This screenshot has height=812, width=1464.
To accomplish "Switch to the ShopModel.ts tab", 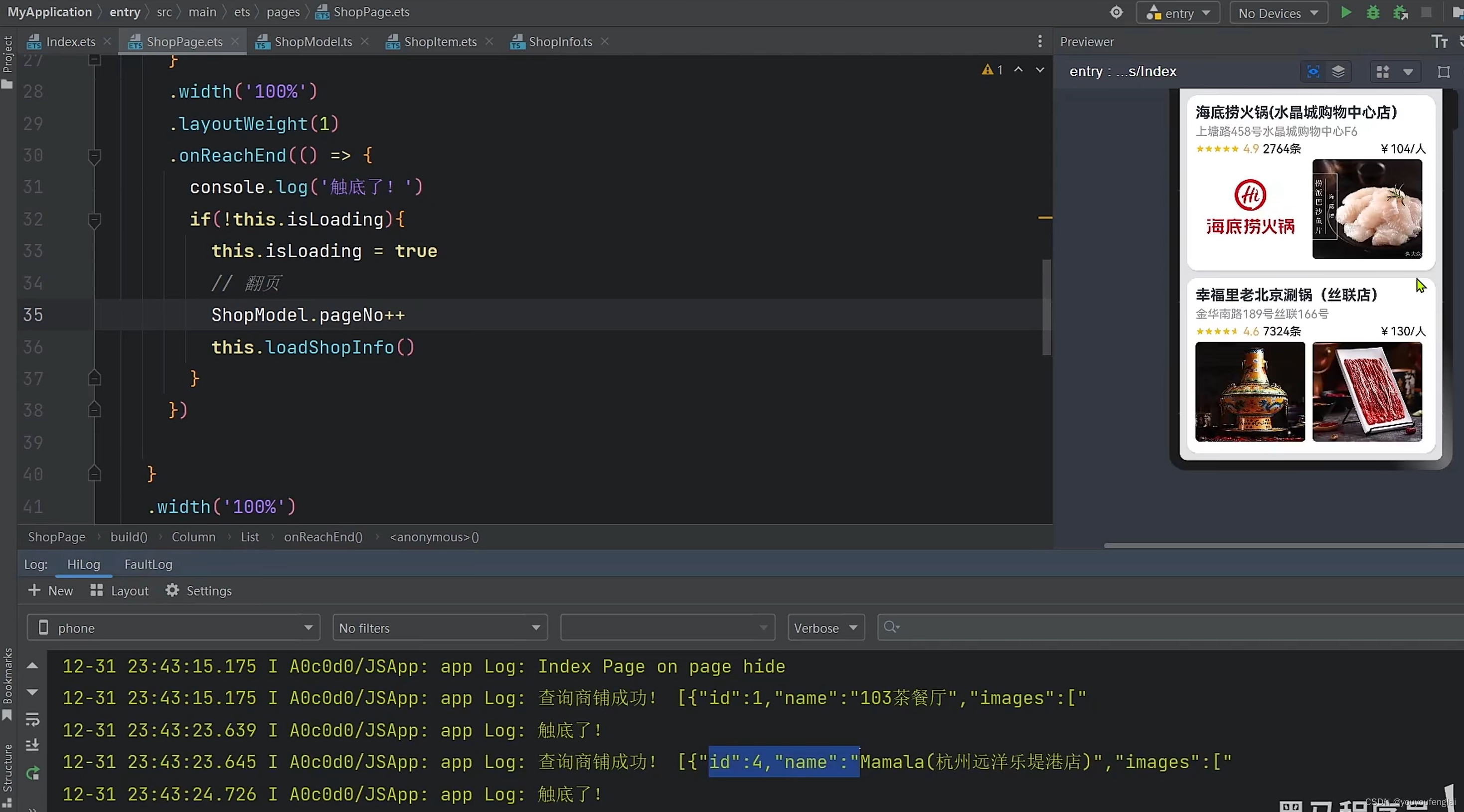I will pyautogui.click(x=313, y=41).
